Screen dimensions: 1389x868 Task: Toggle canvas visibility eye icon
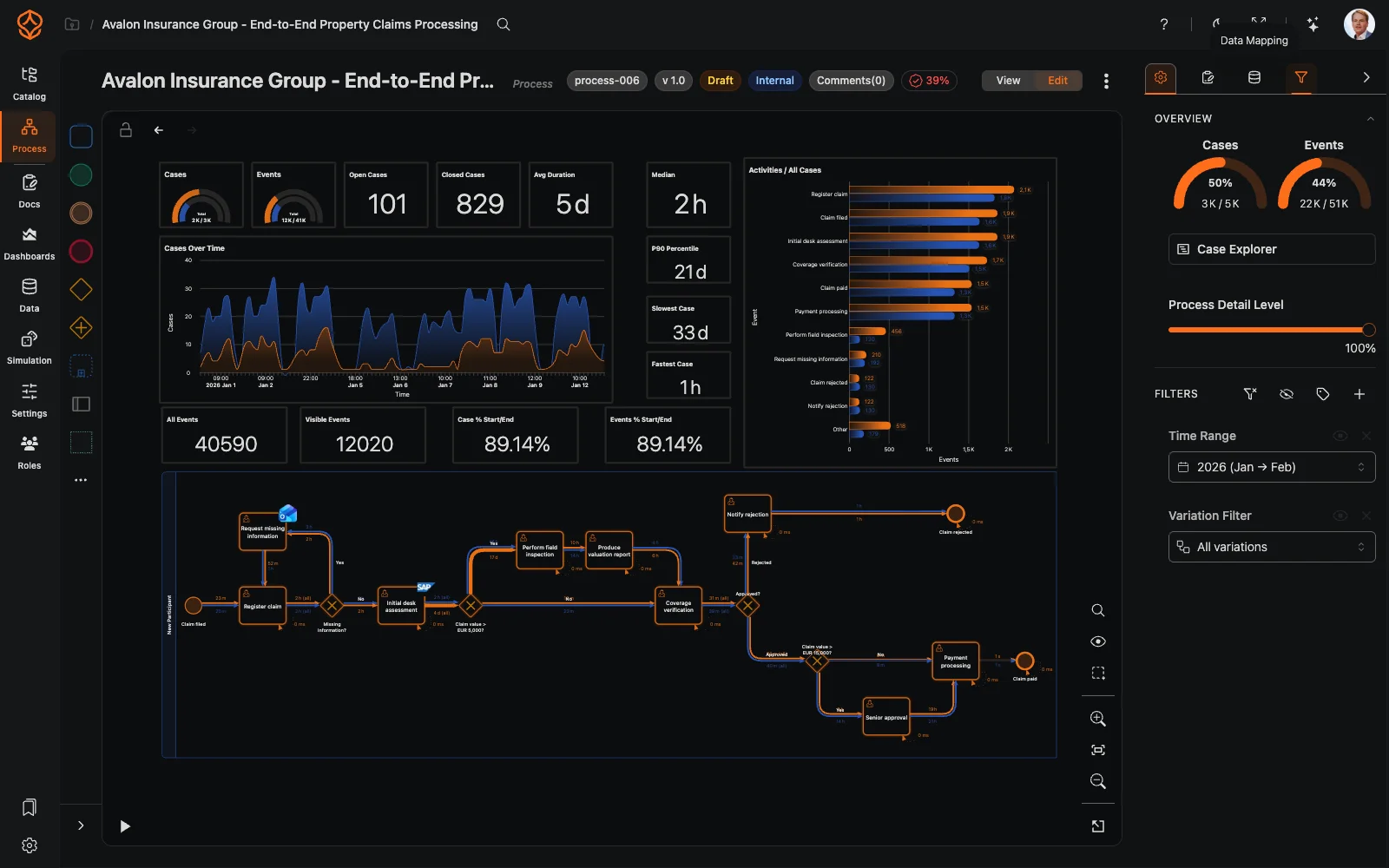point(1098,641)
